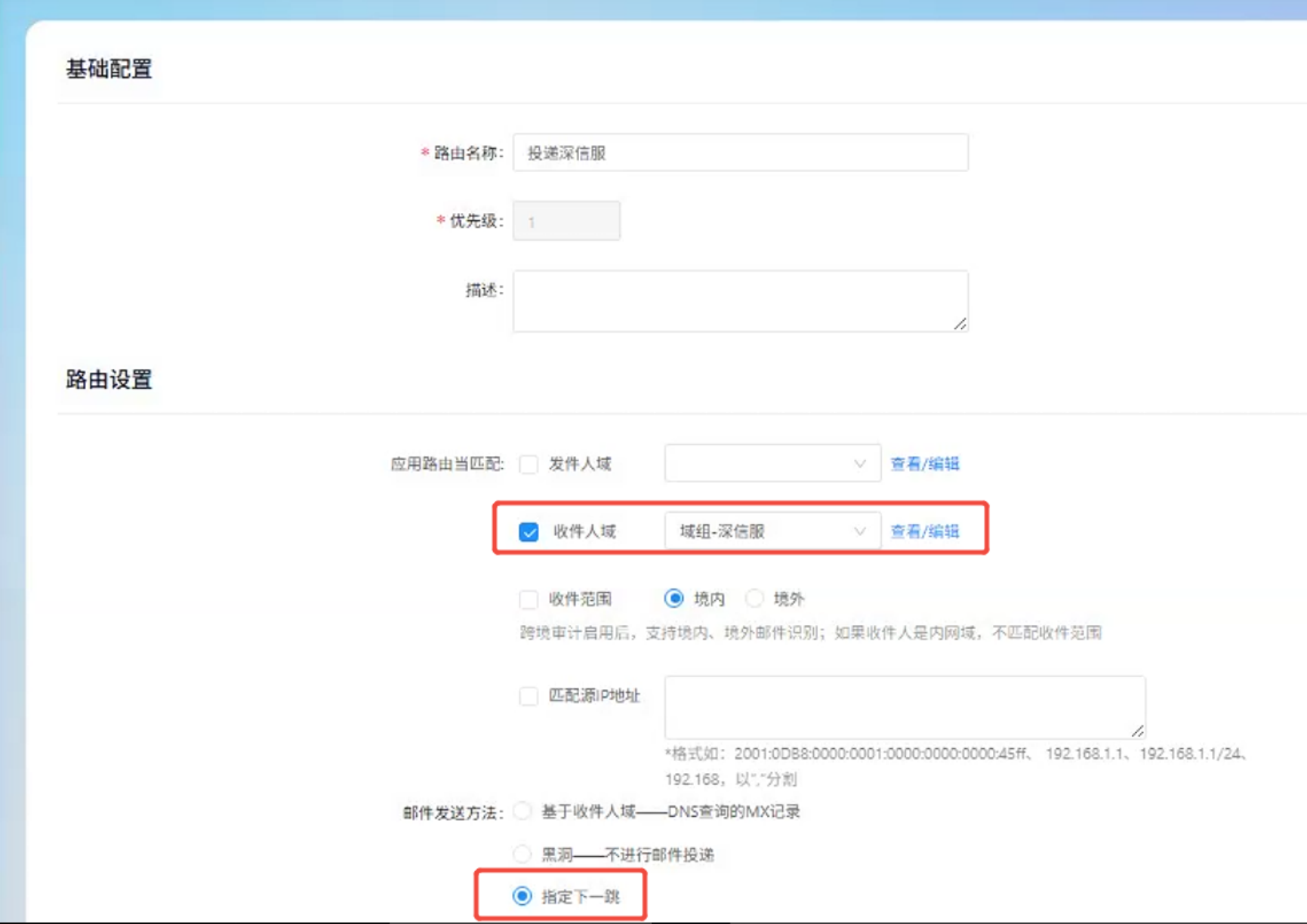
Task: Select 基于收件人域 DNS查询的MX记录 option
Action: coord(522,812)
